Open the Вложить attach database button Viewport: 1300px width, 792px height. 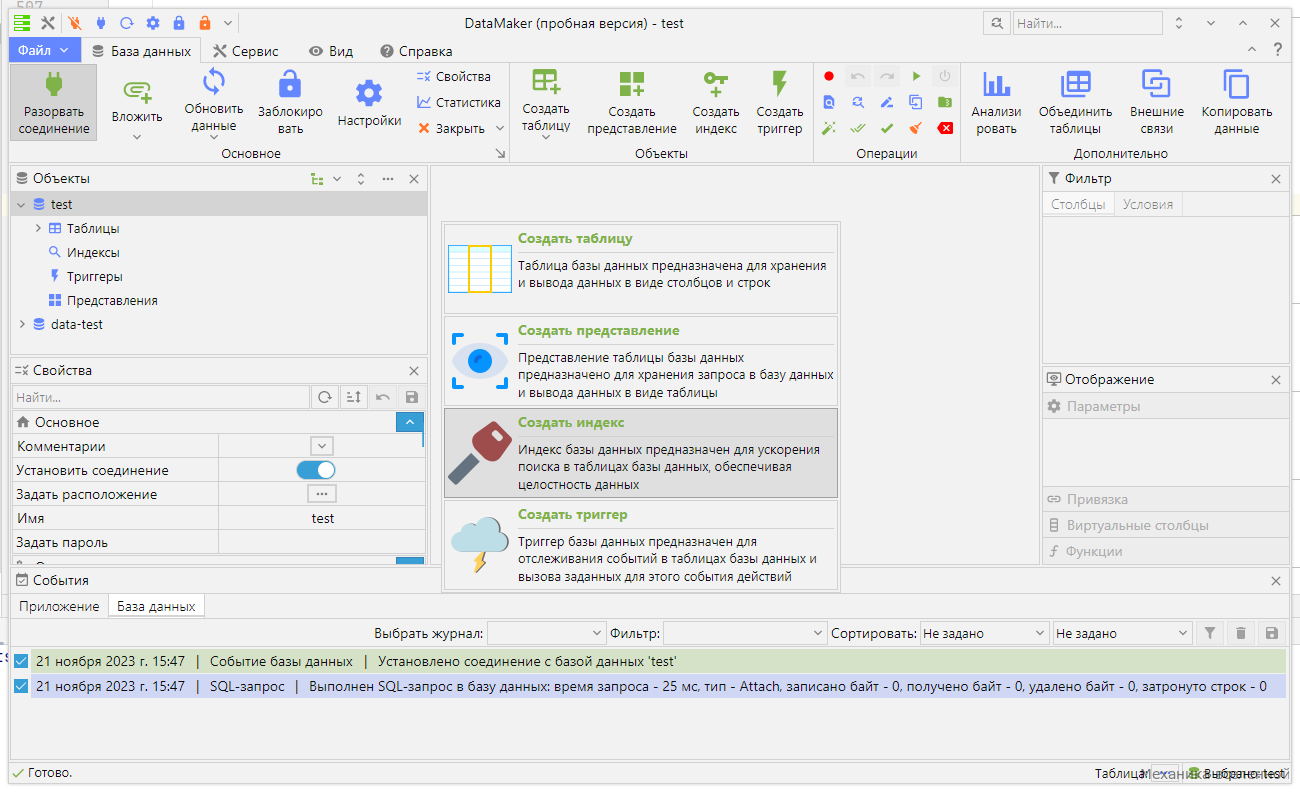(x=137, y=102)
